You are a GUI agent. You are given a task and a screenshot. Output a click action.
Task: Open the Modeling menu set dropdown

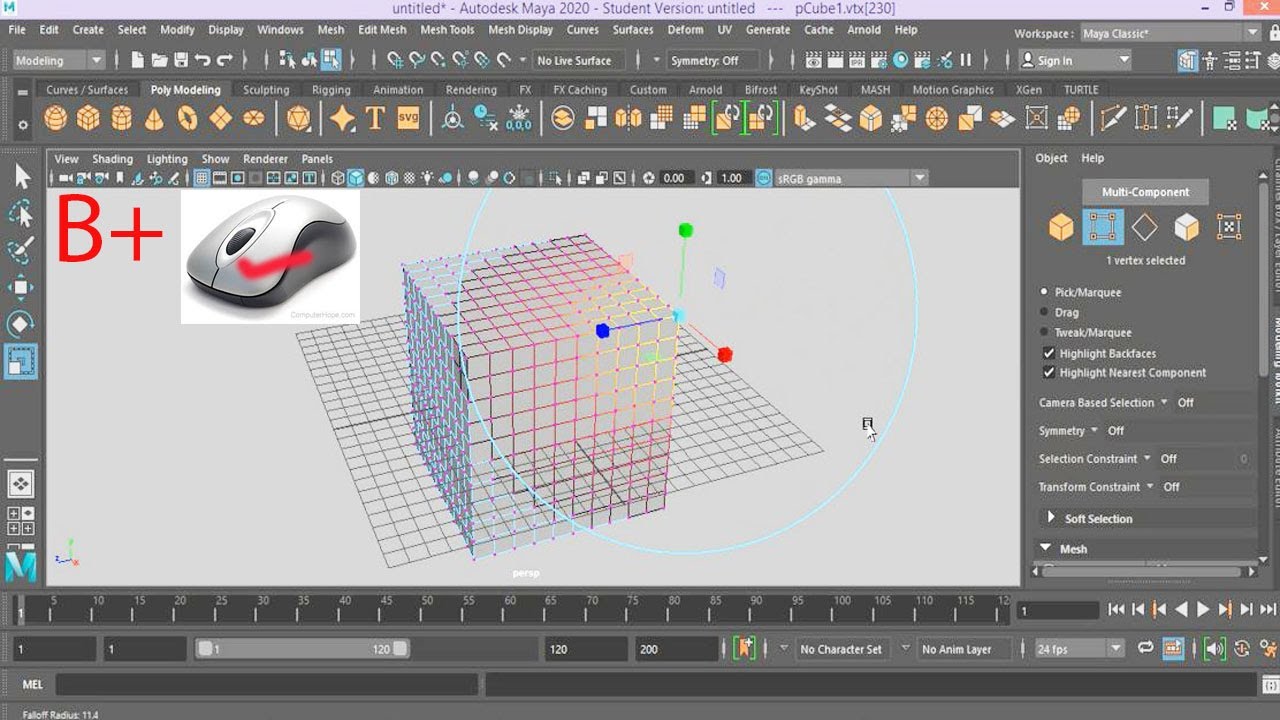(x=59, y=60)
